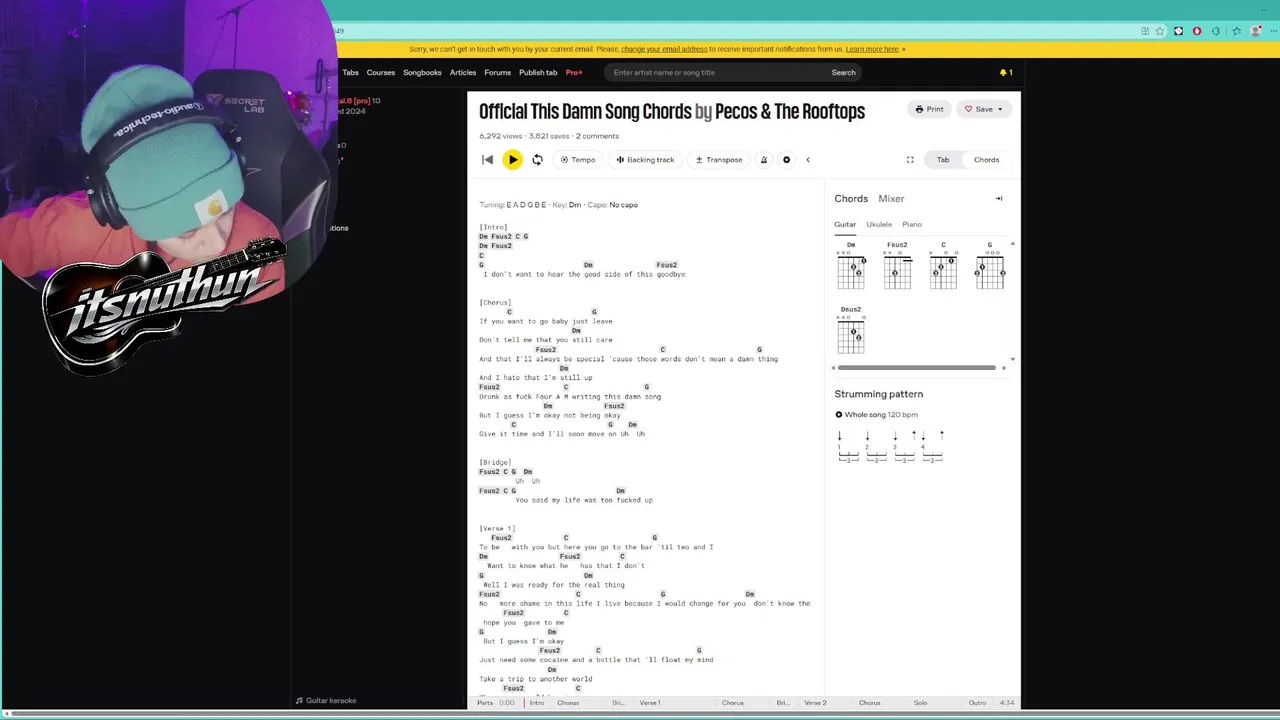
Task: Jump to Outro section in timeline
Action: [x=977, y=703]
